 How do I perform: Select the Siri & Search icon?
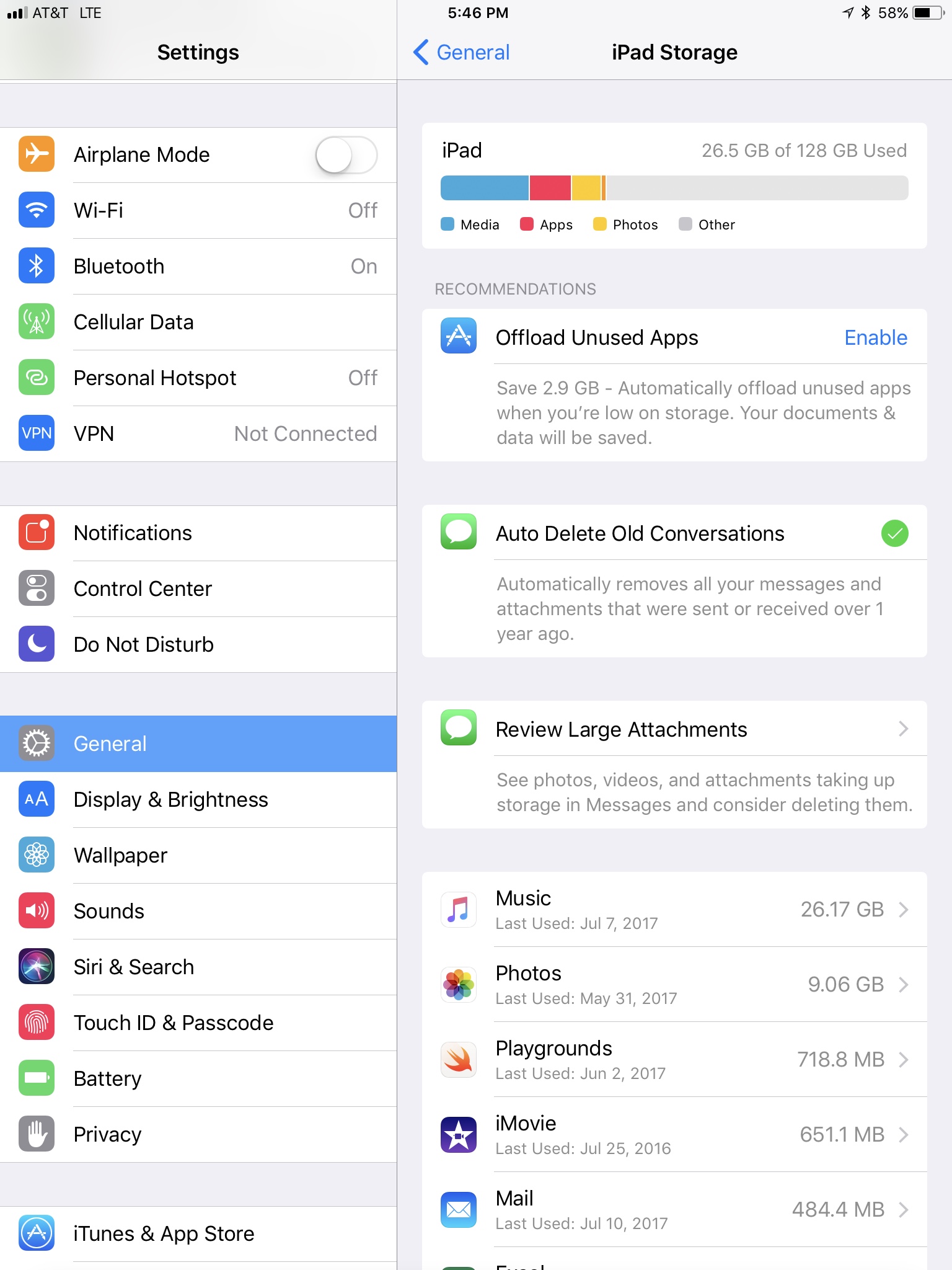[37, 967]
